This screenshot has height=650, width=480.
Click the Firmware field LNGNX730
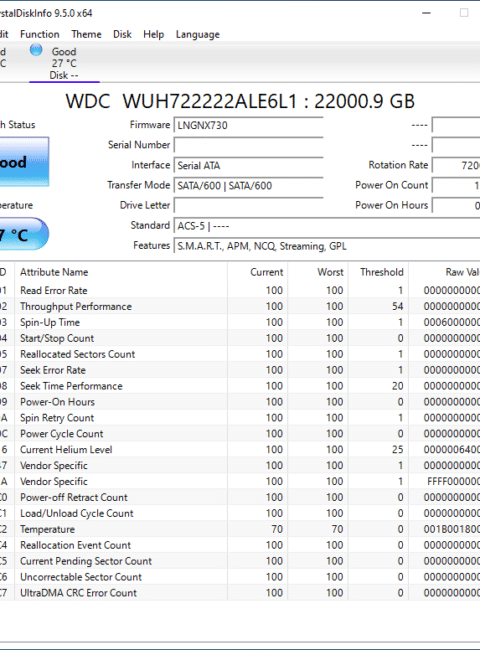[x=248, y=125]
